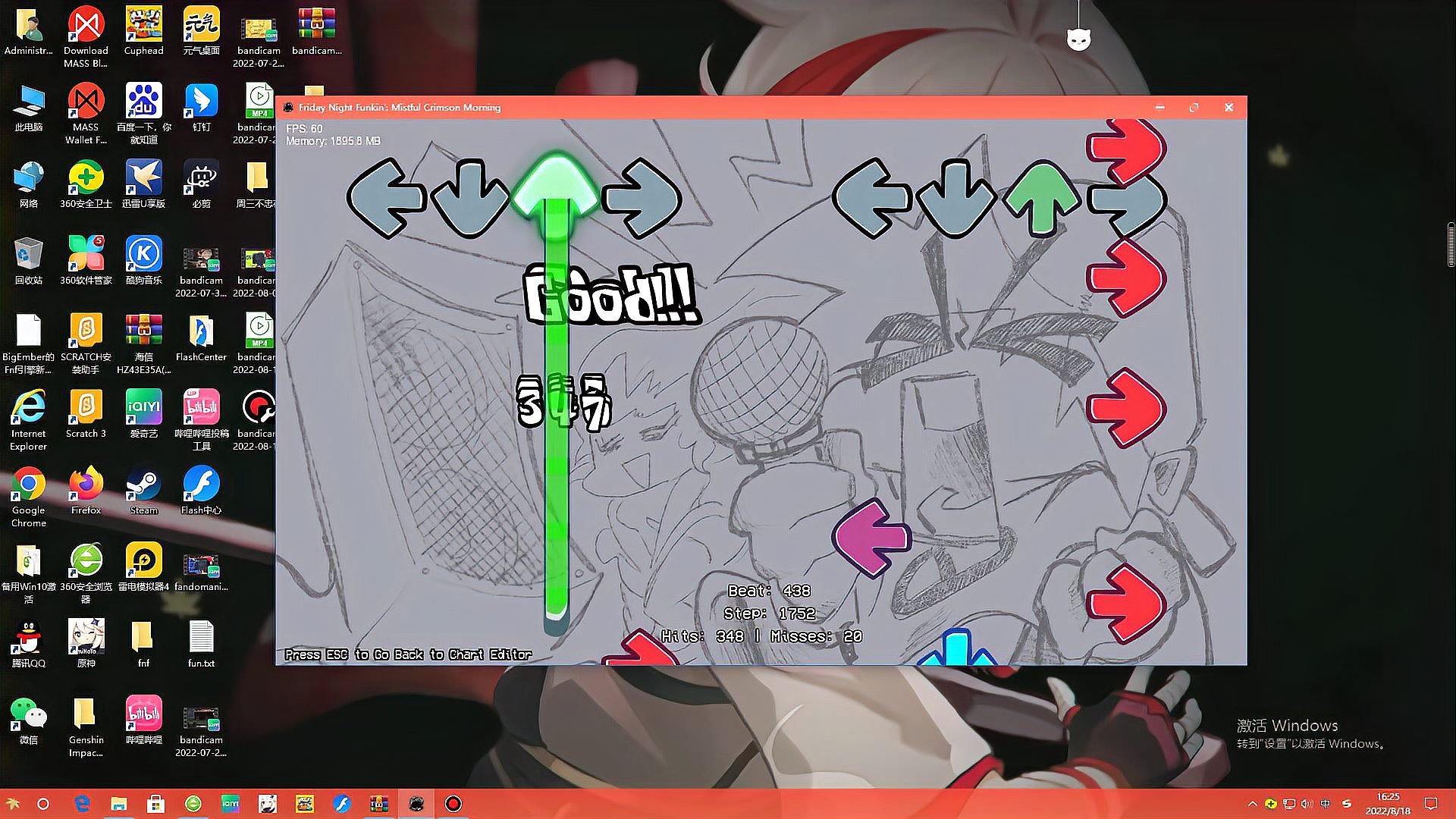Click the opponent's gray right arrow receptor
The width and height of the screenshot is (1456, 819).
click(642, 199)
